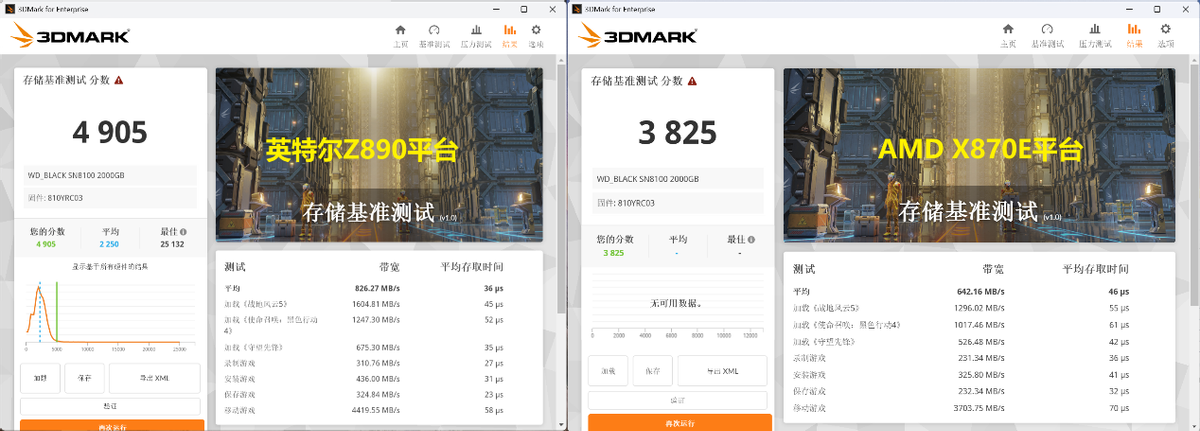Click average bandwidth 642.16 MB/s
Screen dimensions: 1200x431
(981, 291)
